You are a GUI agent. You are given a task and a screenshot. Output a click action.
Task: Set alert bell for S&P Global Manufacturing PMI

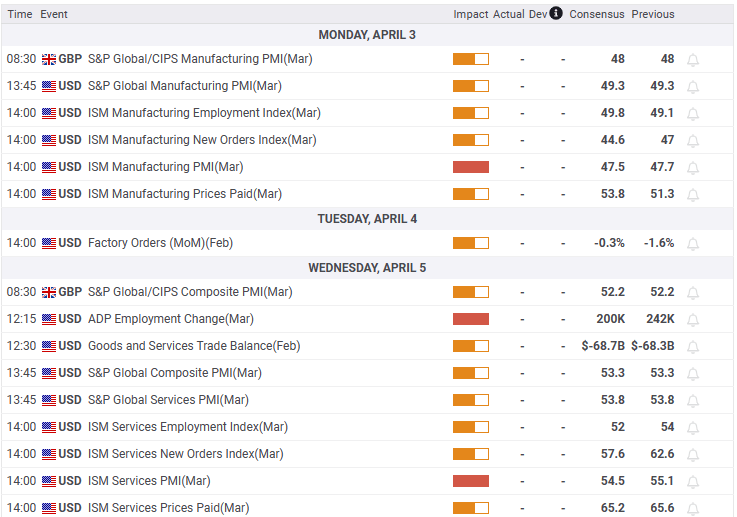(x=693, y=86)
